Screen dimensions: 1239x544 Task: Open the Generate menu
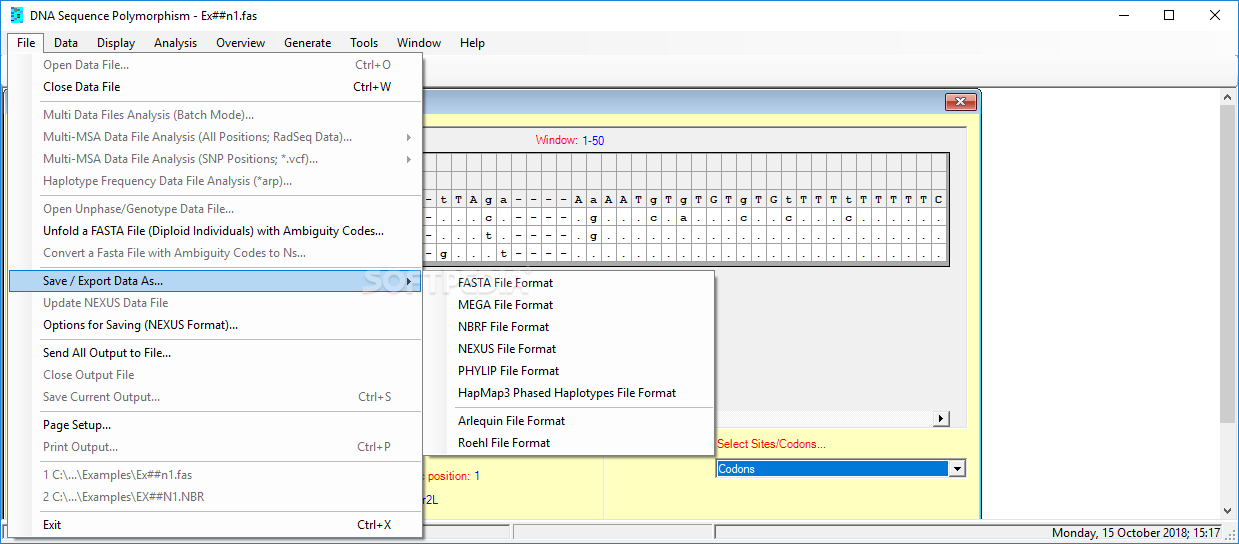[x=308, y=43]
